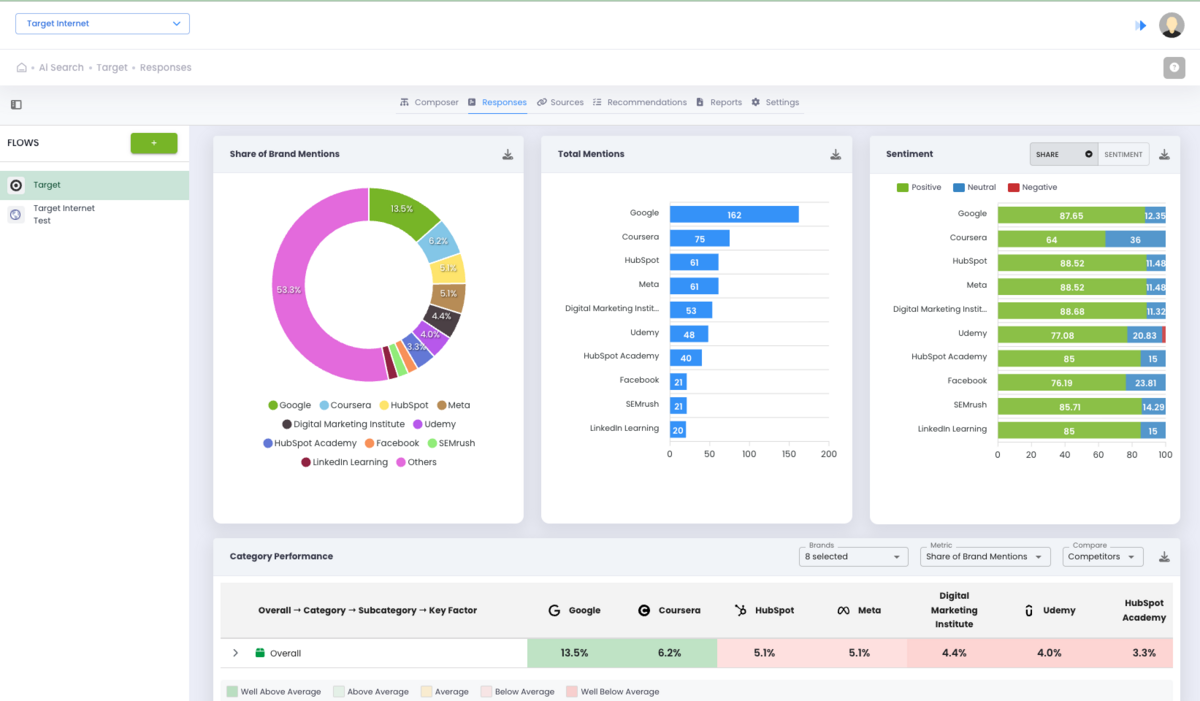This screenshot has height=701, width=1200.
Task: Download the Category Performance table
Action: coord(1164,557)
